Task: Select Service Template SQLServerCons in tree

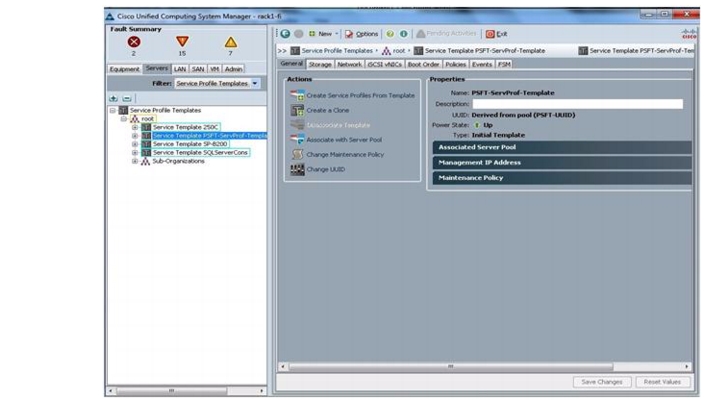Action: (200, 153)
